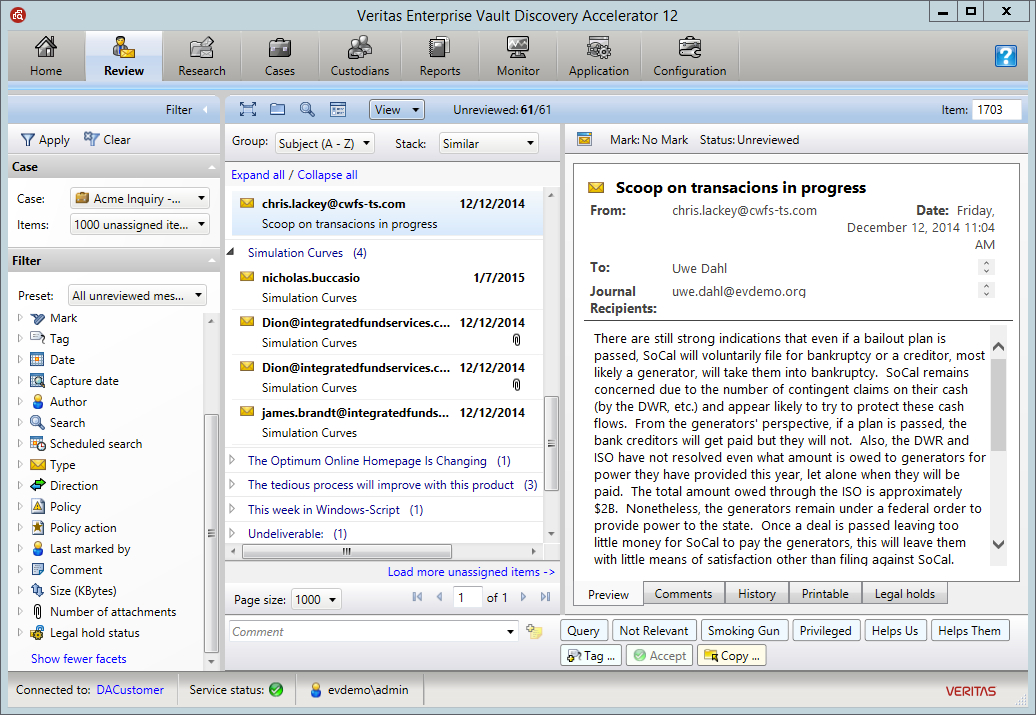
Task: Click the item list vertical scrollbar thumb
Action: [551, 443]
